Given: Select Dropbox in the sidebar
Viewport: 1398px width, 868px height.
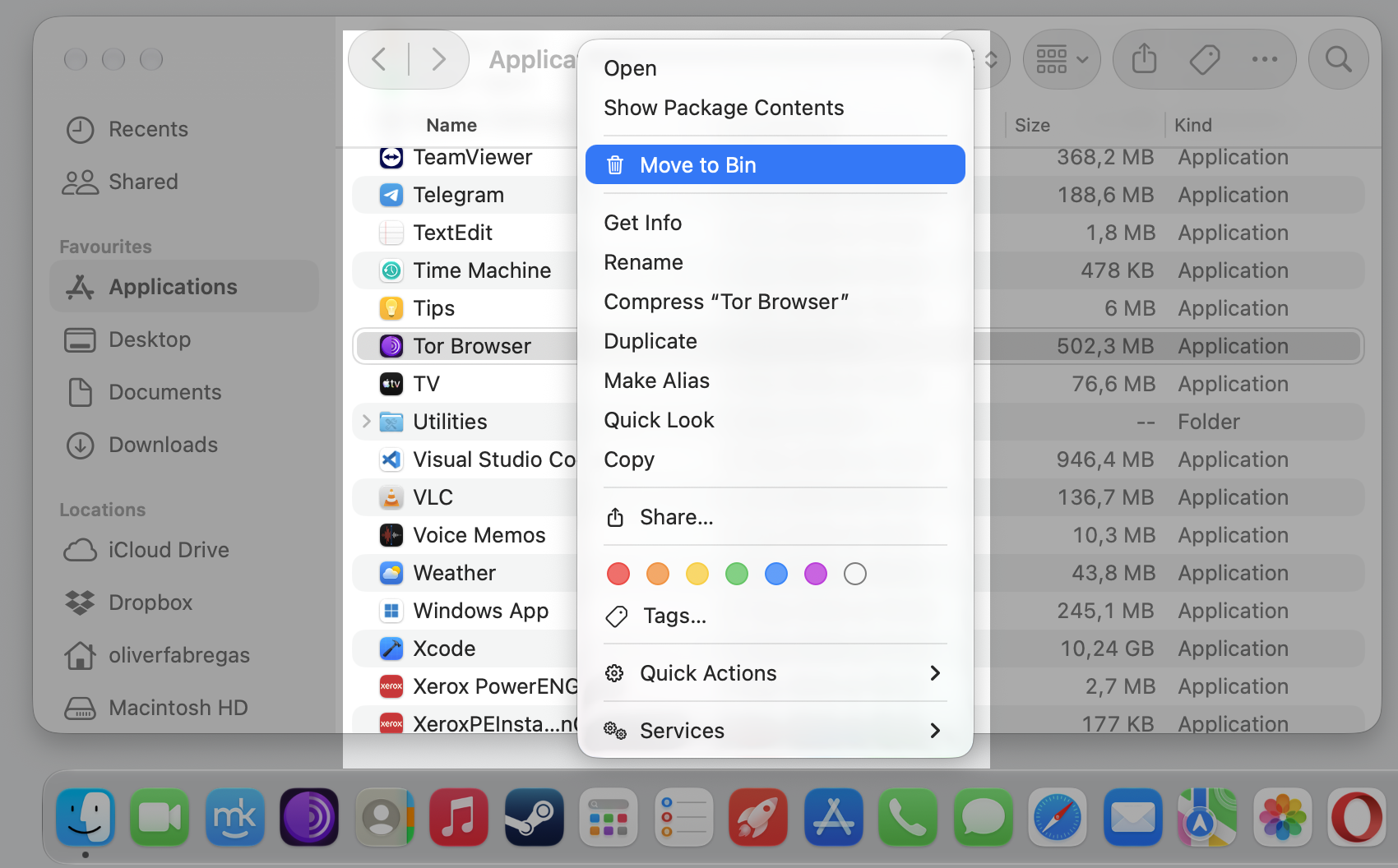Looking at the screenshot, I should pyautogui.click(x=184, y=603).
